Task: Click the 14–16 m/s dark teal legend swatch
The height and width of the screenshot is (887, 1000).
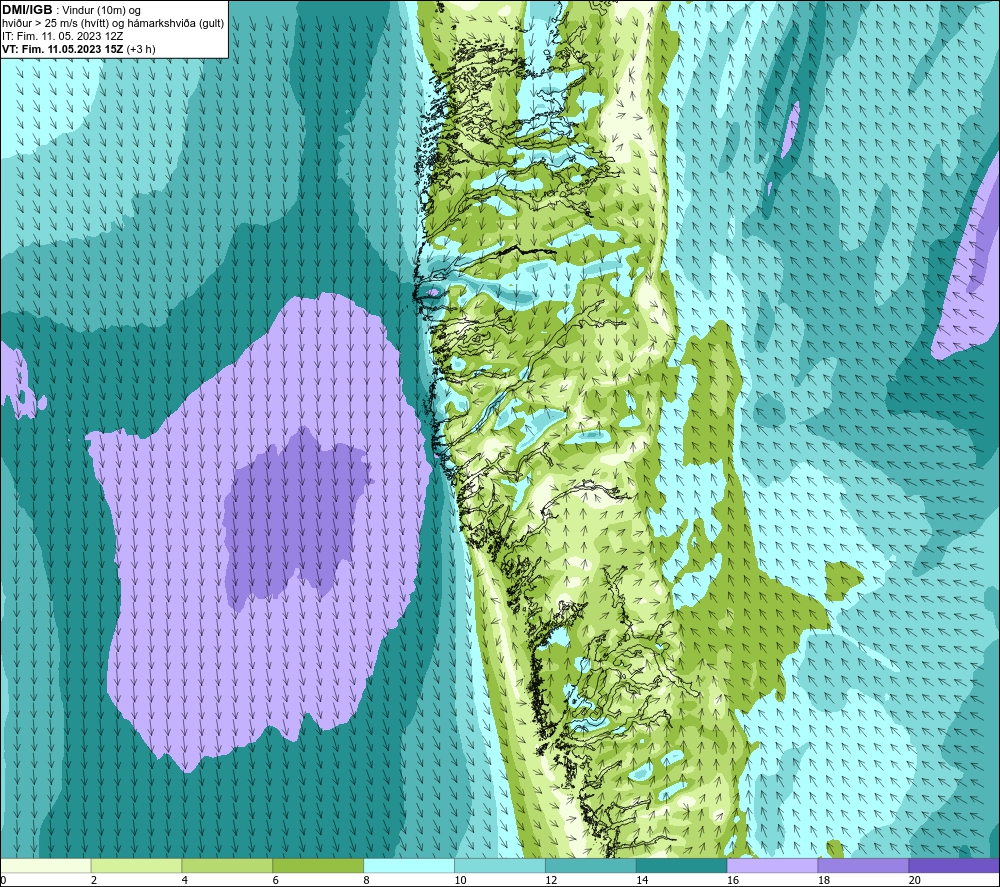Action: [x=682, y=865]
